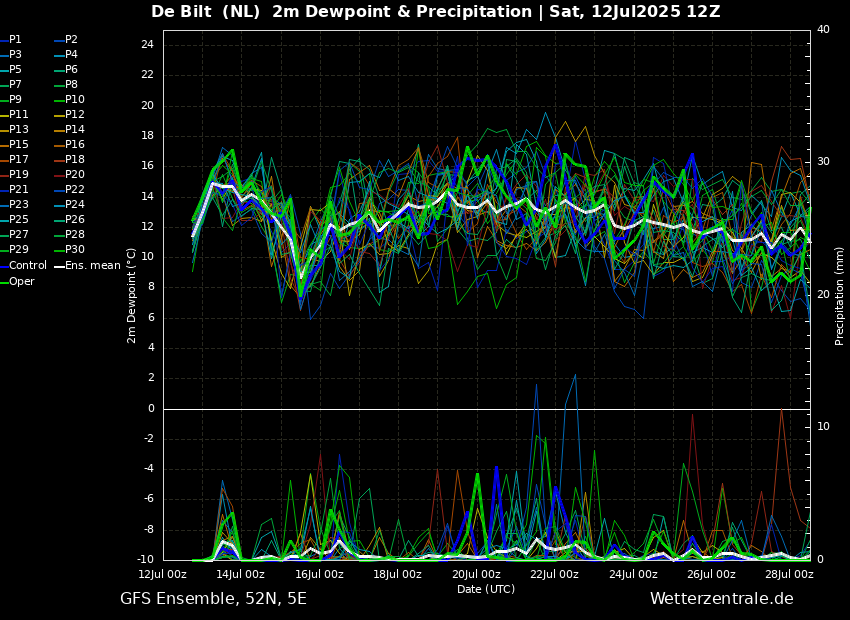Select the P30 legend entry
Screen dimensions: 850x620
click(75, 250)
